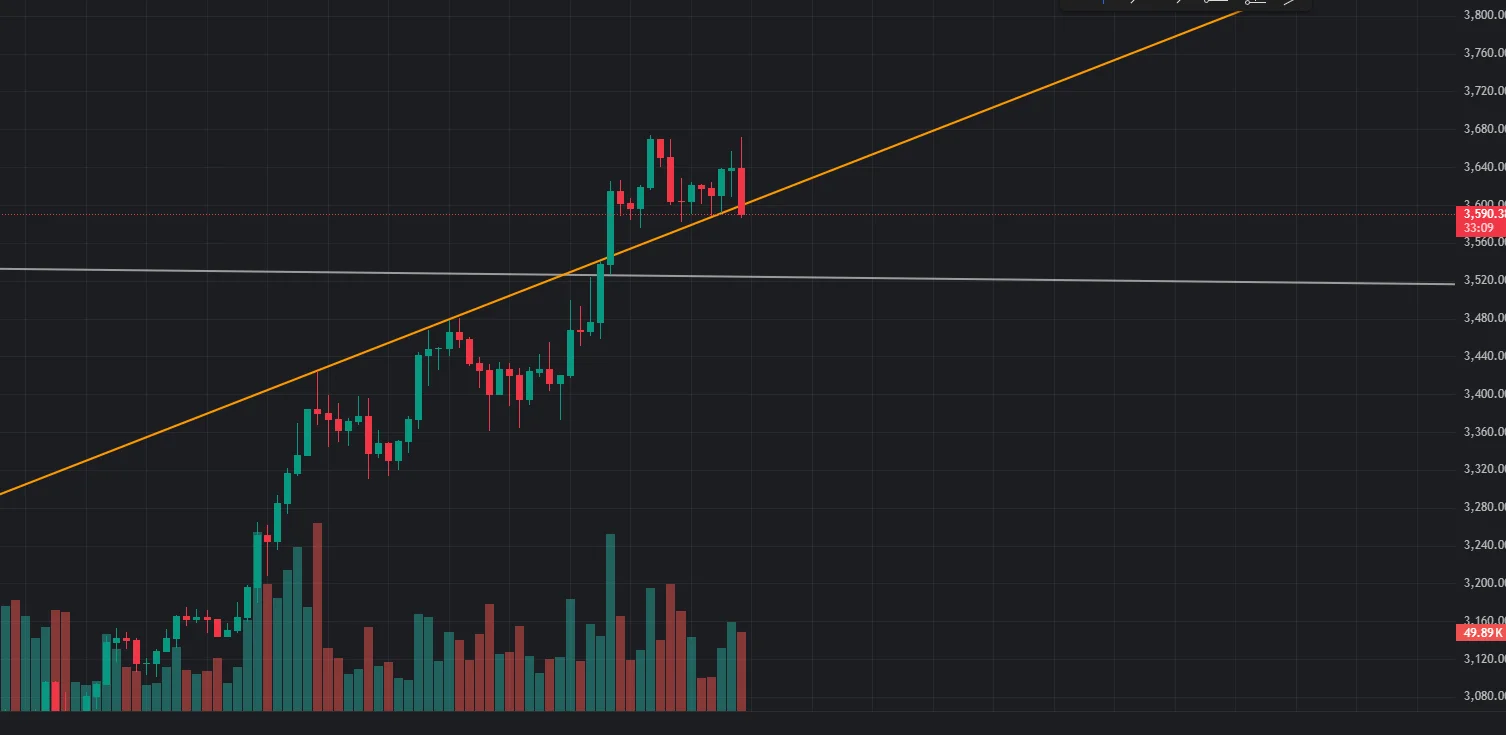Click the 3,120.00 price axis label

(x=1483, y=659)
